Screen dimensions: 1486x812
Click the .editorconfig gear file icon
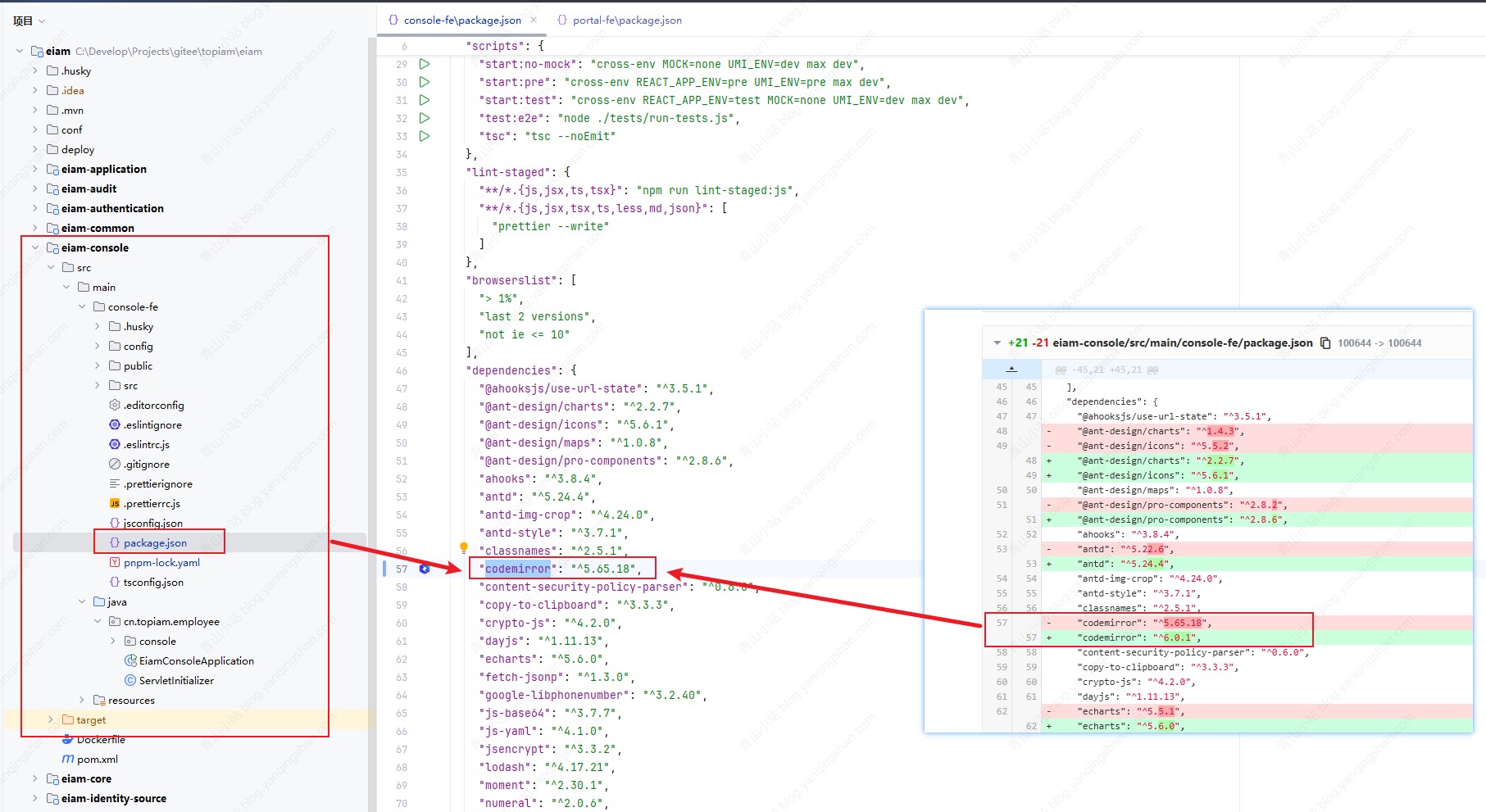[115, 405]
